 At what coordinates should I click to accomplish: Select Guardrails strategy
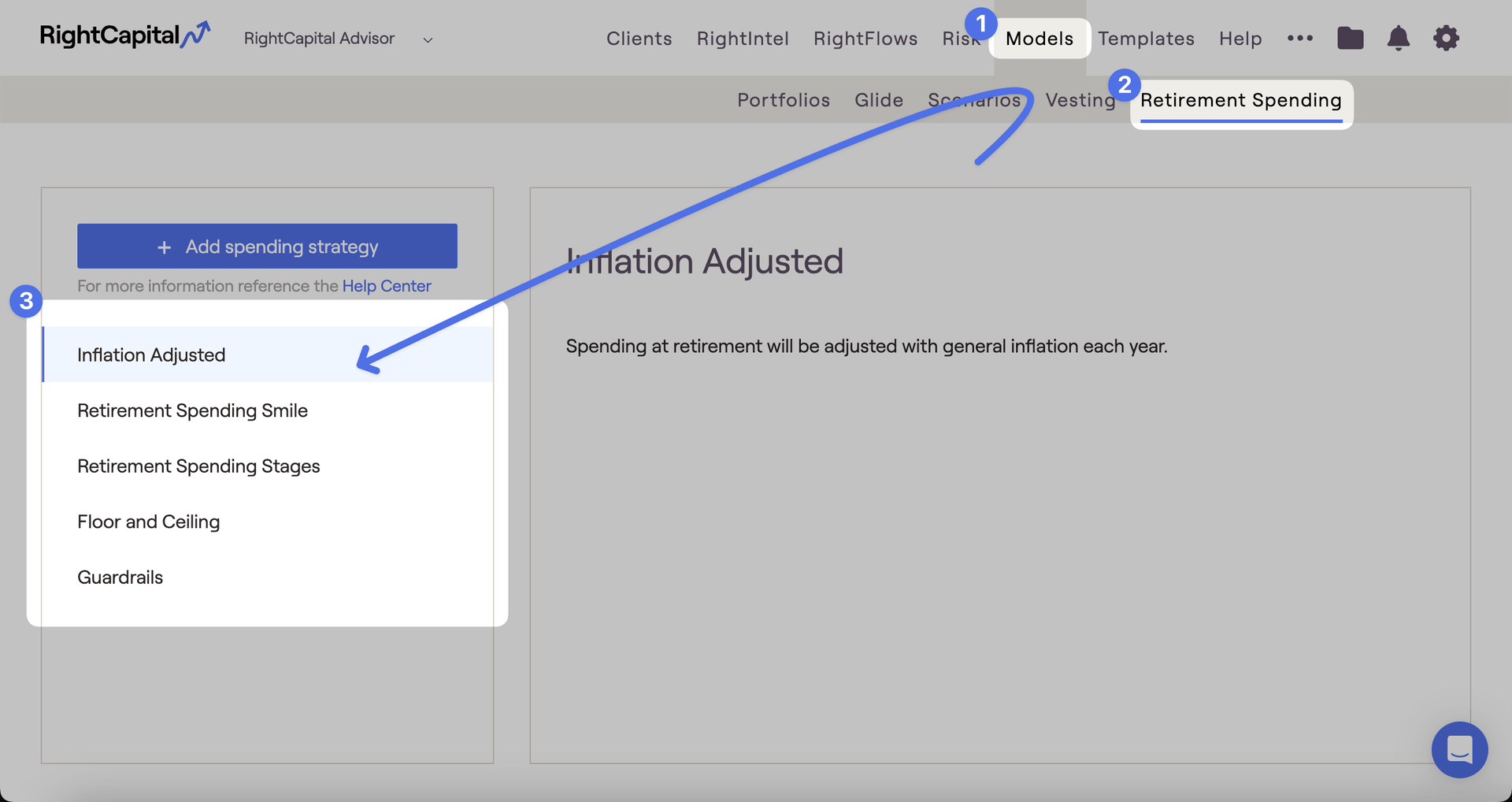pos(268,577)
